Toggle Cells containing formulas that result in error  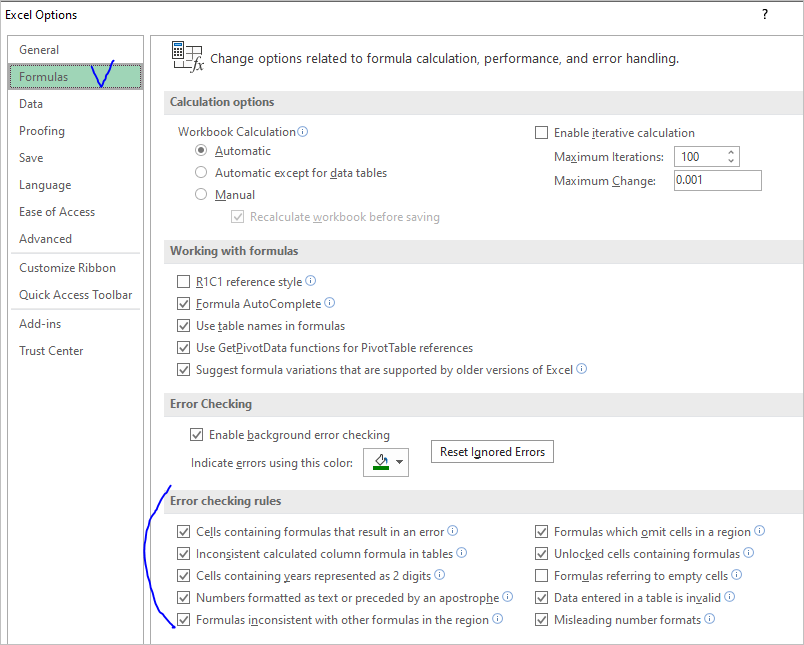coord(183,532)
